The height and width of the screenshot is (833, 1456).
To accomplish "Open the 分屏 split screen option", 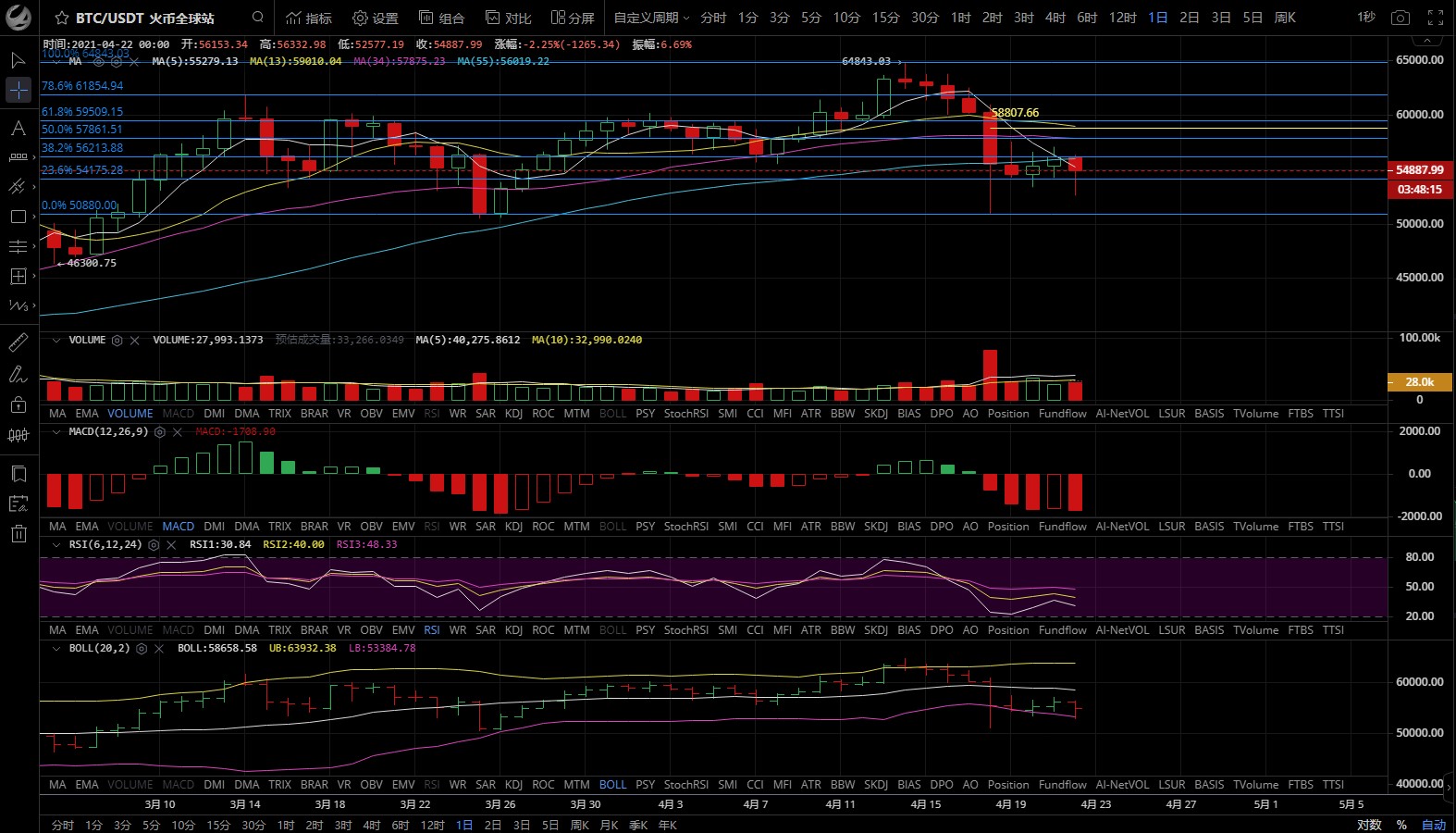I will pos(573,18).
